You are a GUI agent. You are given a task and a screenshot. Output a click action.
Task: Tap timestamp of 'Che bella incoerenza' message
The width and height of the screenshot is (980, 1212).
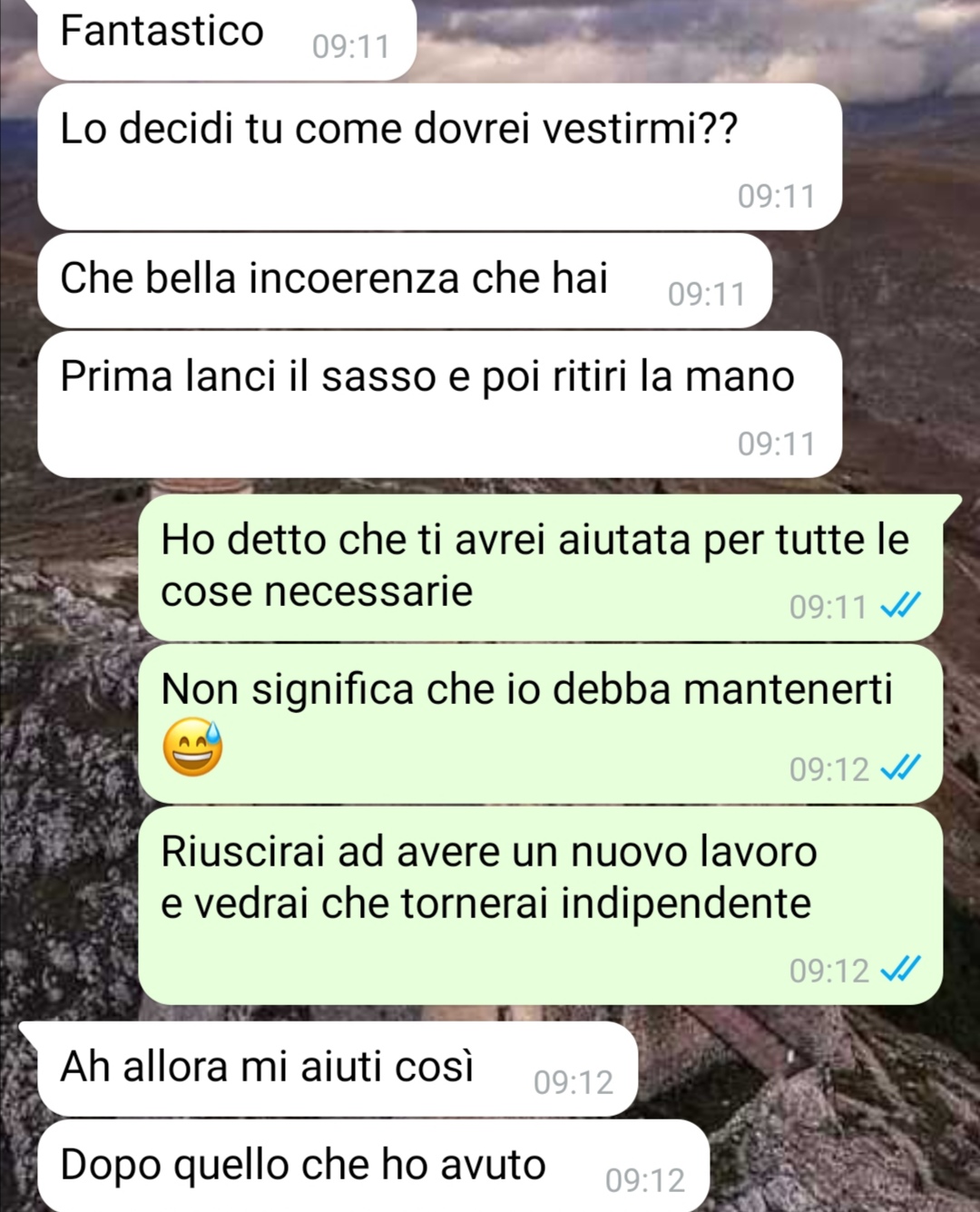706,294
